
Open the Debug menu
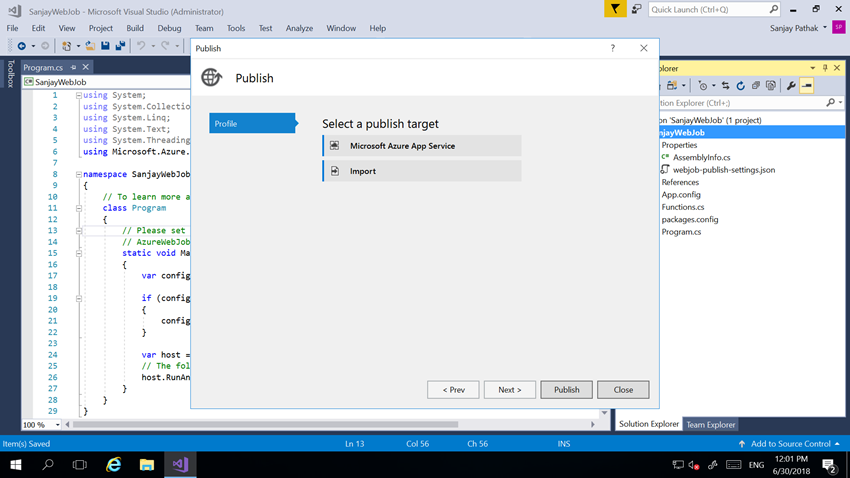point(169,28)
